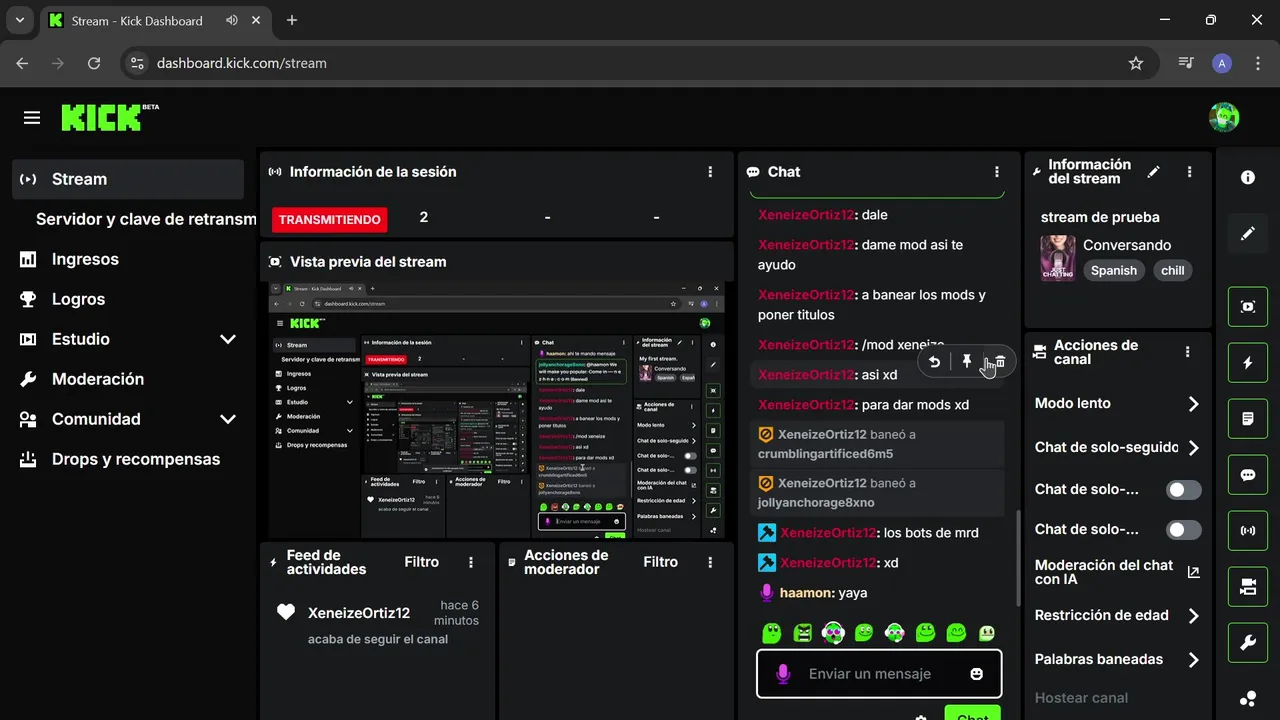This screenshot has width=1280, height=720.
Task: Open Modo lento settings arrow
Action: (1193, 404)
